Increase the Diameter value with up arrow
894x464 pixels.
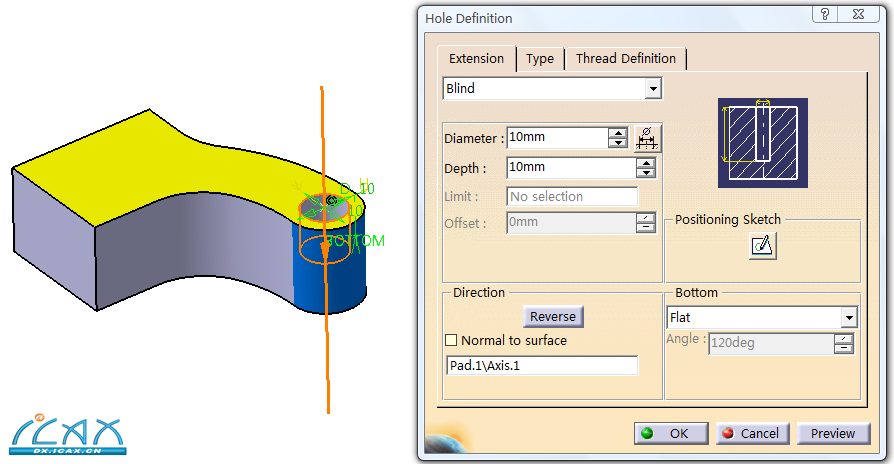617,133
